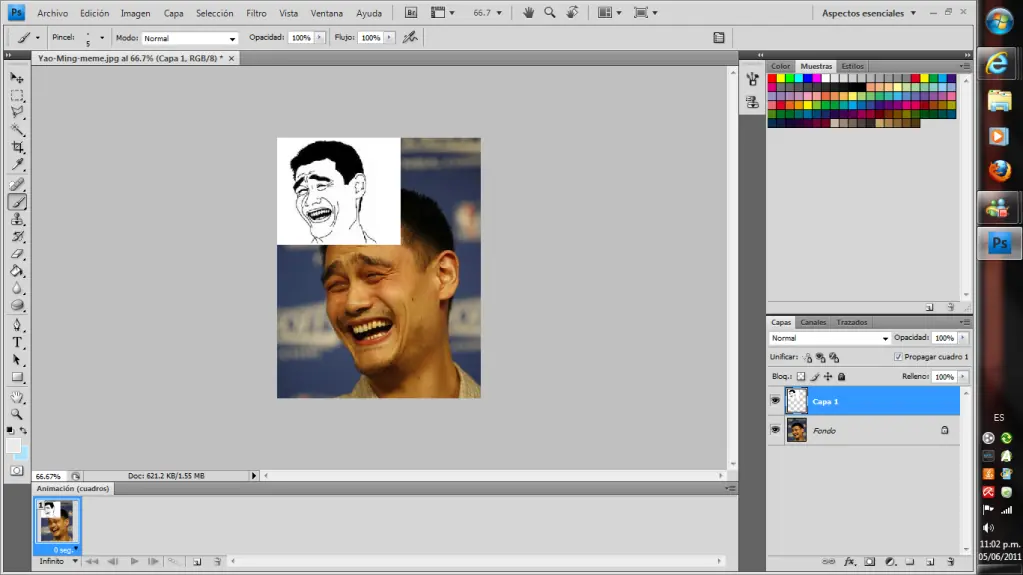Hide the Capa 1 layer
The image size is (1023, 575).
(775, 401)
